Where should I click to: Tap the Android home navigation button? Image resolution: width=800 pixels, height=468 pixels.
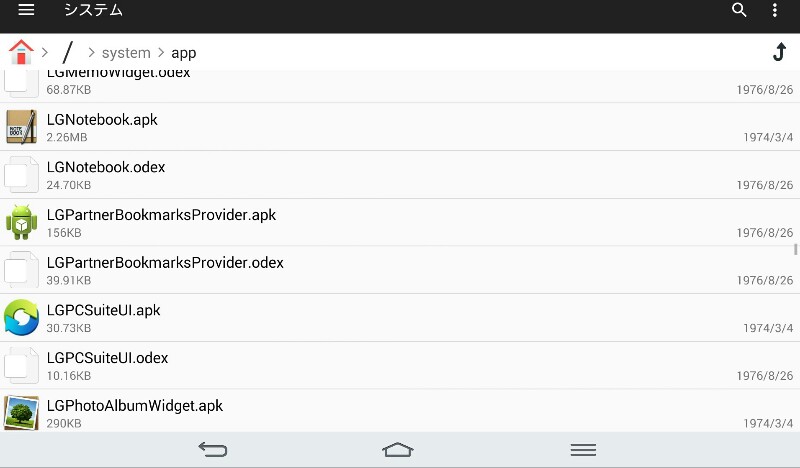click(397, 449)
